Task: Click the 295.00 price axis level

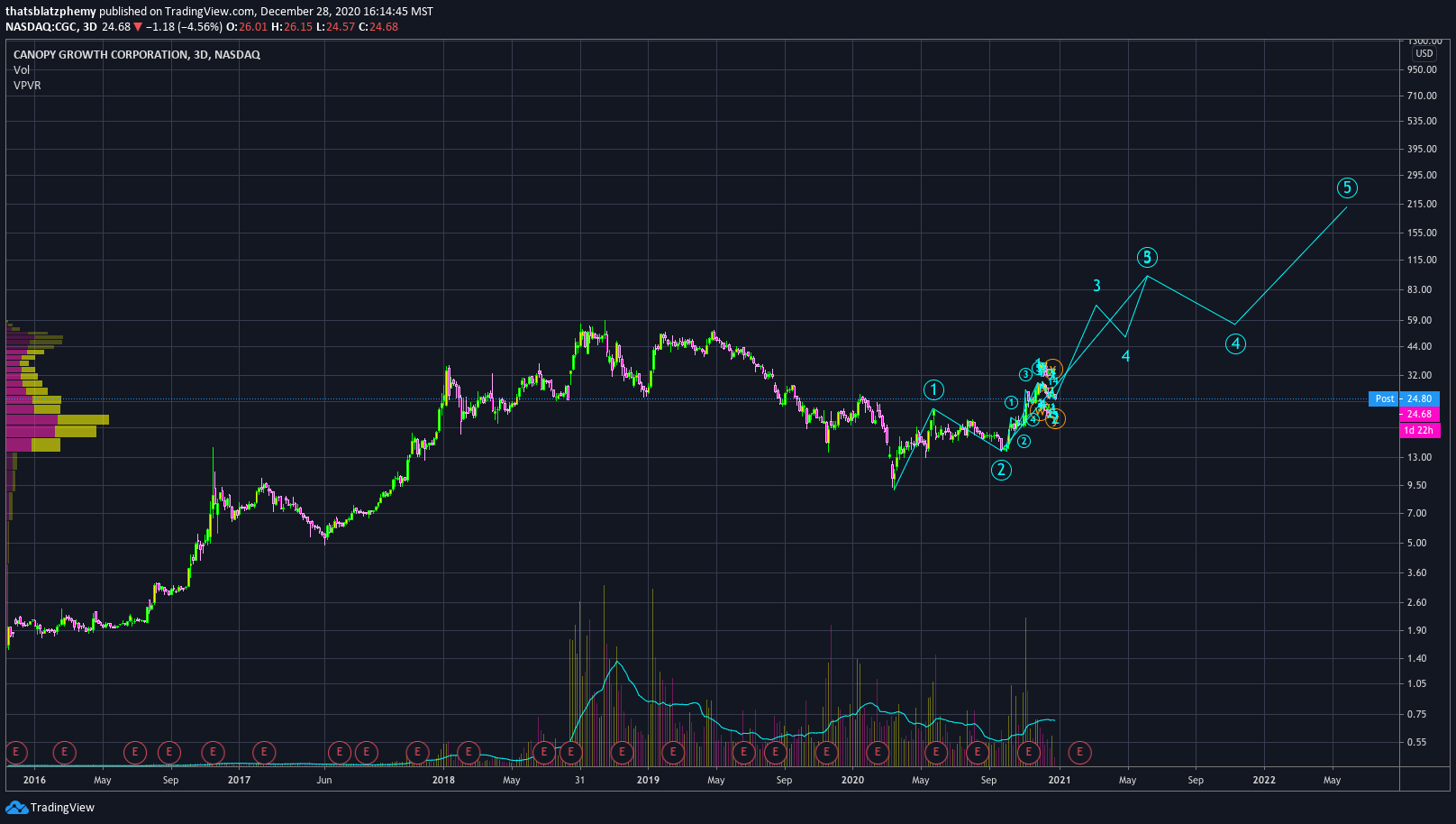Action: click(x=1422, y=175)
